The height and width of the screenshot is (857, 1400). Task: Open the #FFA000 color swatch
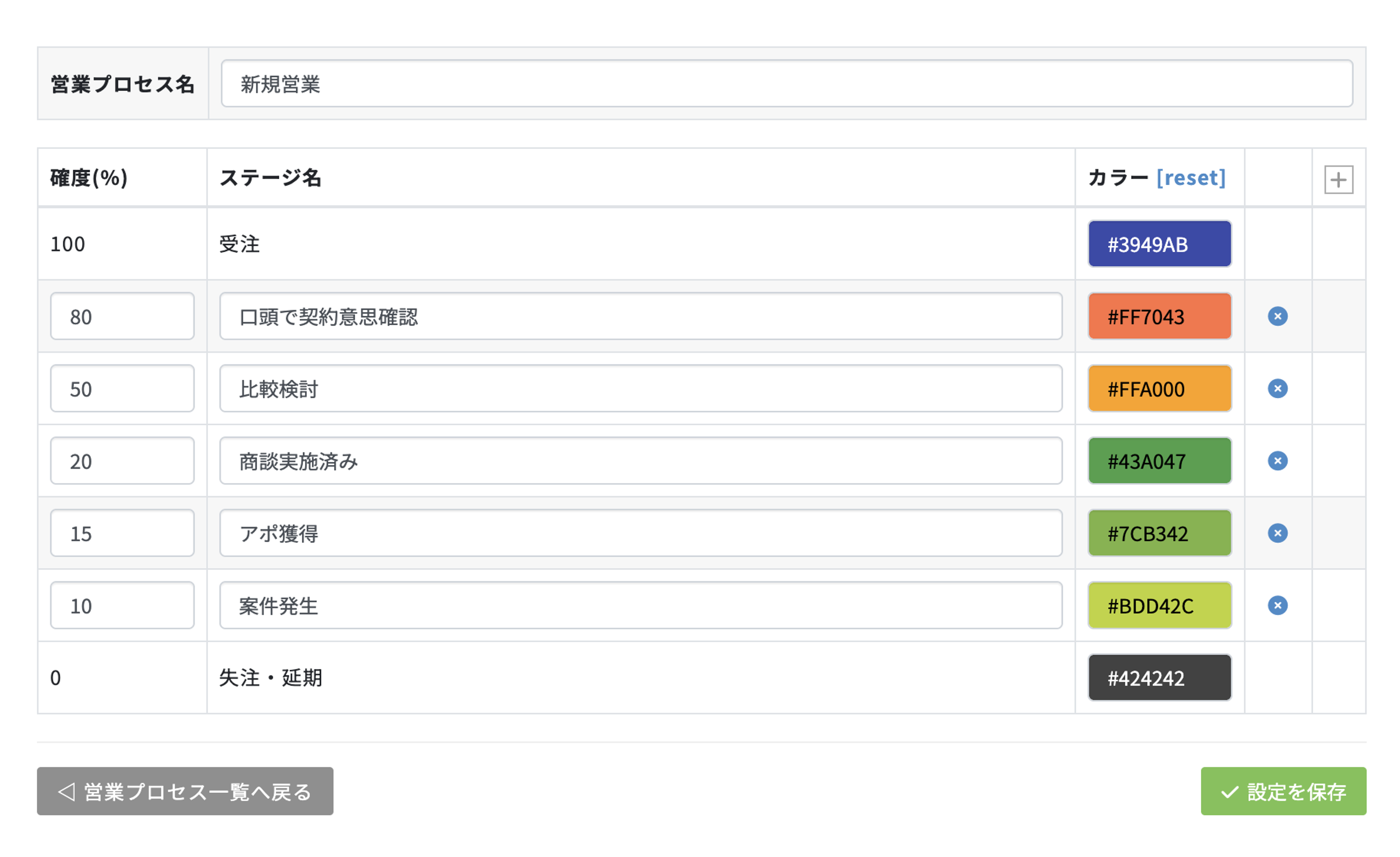1159,388
